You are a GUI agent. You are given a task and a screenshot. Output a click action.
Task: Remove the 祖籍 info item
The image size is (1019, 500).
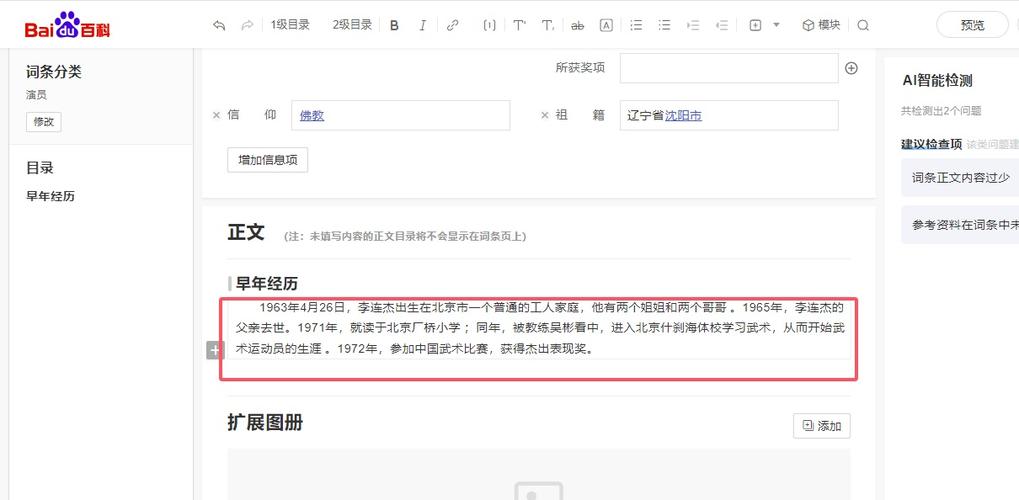pyautogui.click(x=545, y=115)
